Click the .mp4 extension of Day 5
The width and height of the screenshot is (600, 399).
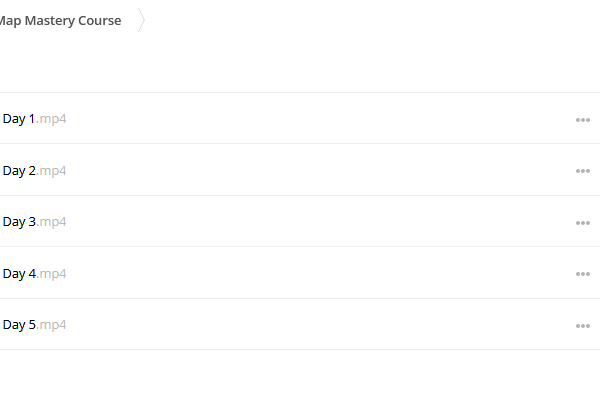[51, 325]
